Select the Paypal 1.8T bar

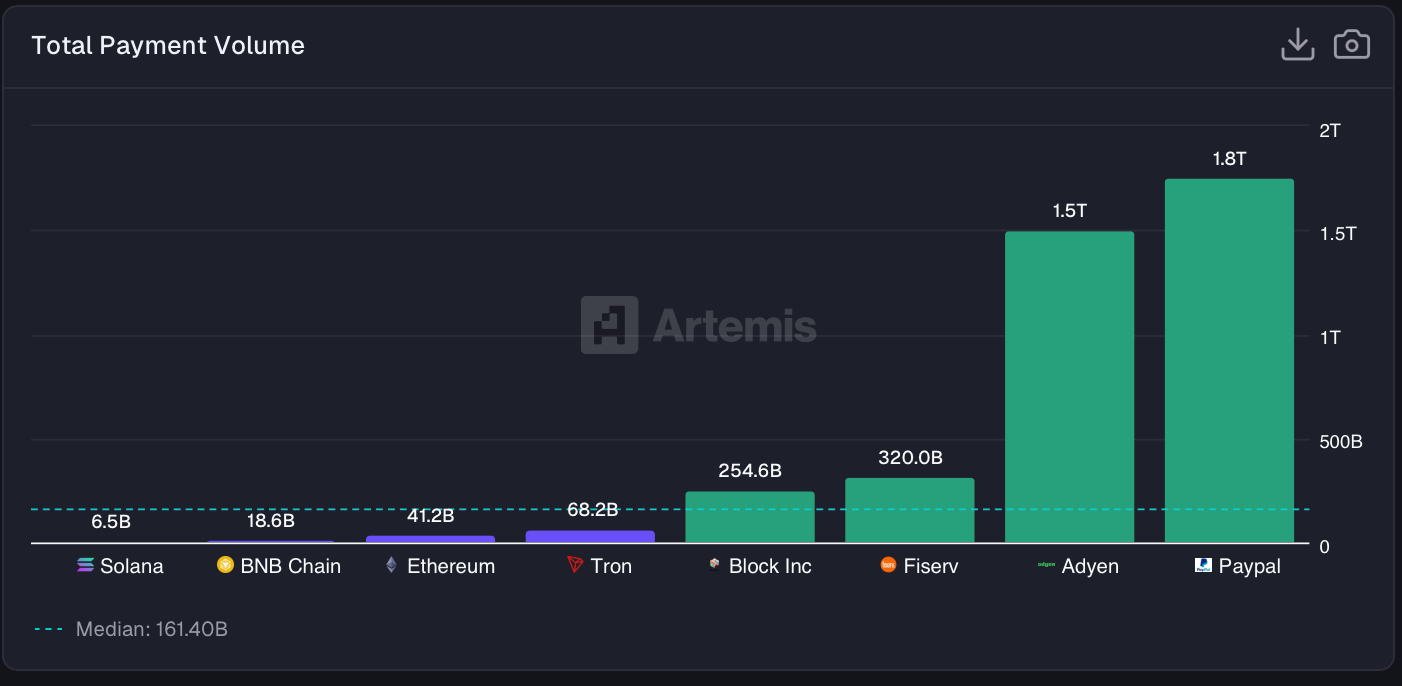coord(1229,361)
